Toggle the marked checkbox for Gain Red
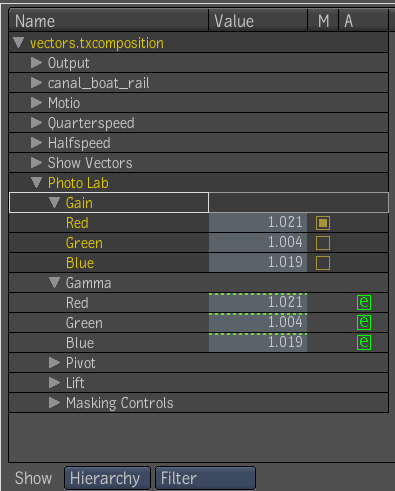Image resolution: width=395 pixels, height=491 pixels. pyautogui.click(x=323, y=223)
